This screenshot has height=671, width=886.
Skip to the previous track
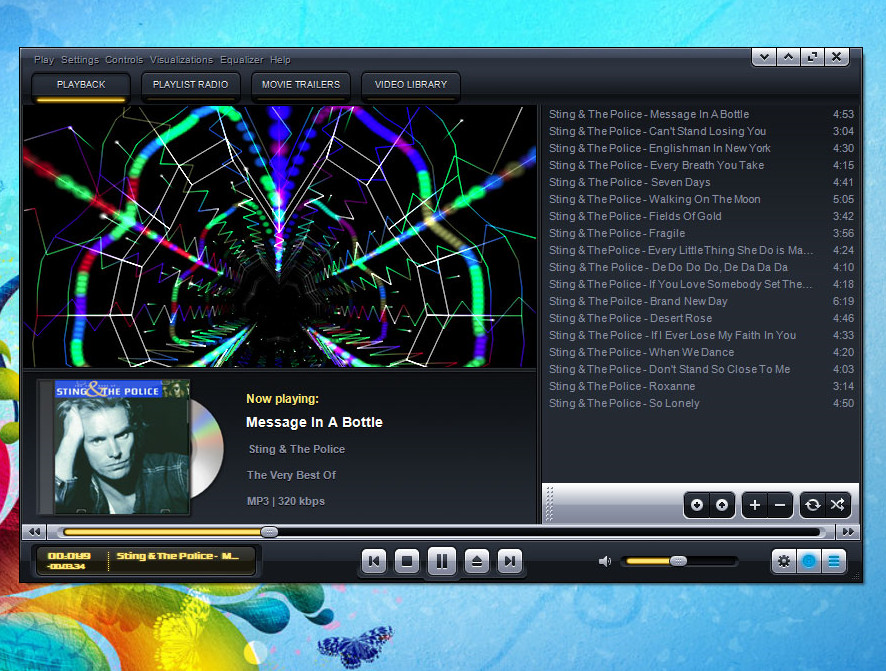(373, 561)
